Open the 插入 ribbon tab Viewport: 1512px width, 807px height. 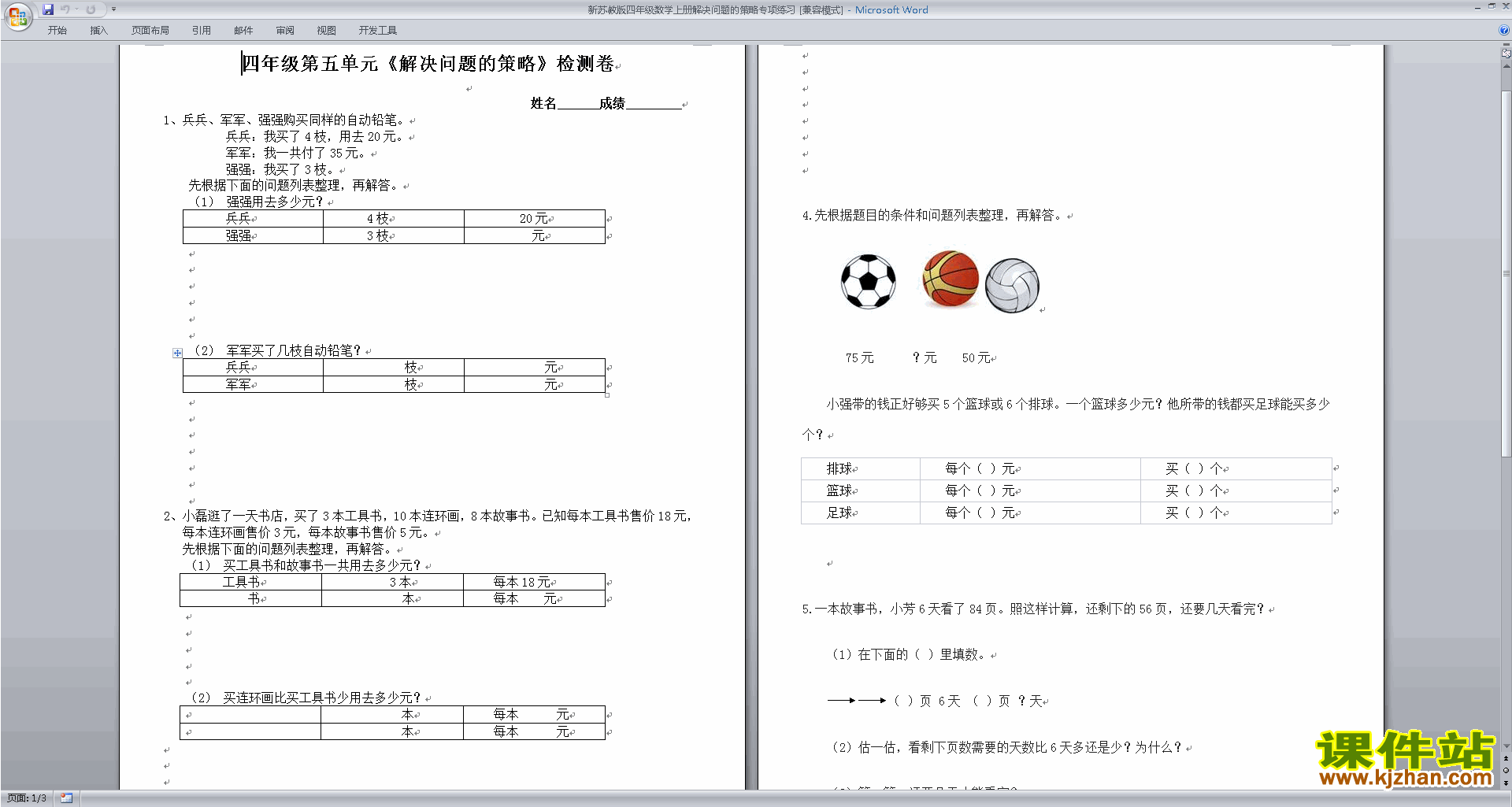click(x=98, y=30)
